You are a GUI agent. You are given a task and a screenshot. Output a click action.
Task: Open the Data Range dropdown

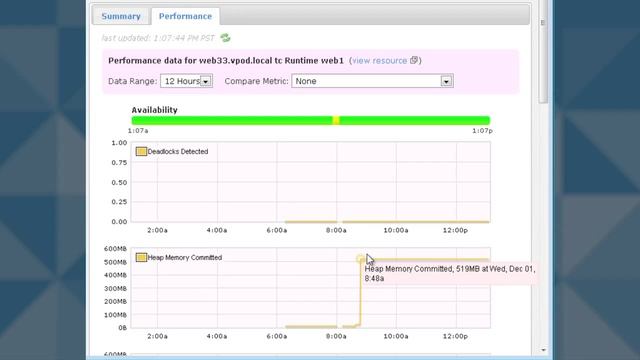[187, 81]
